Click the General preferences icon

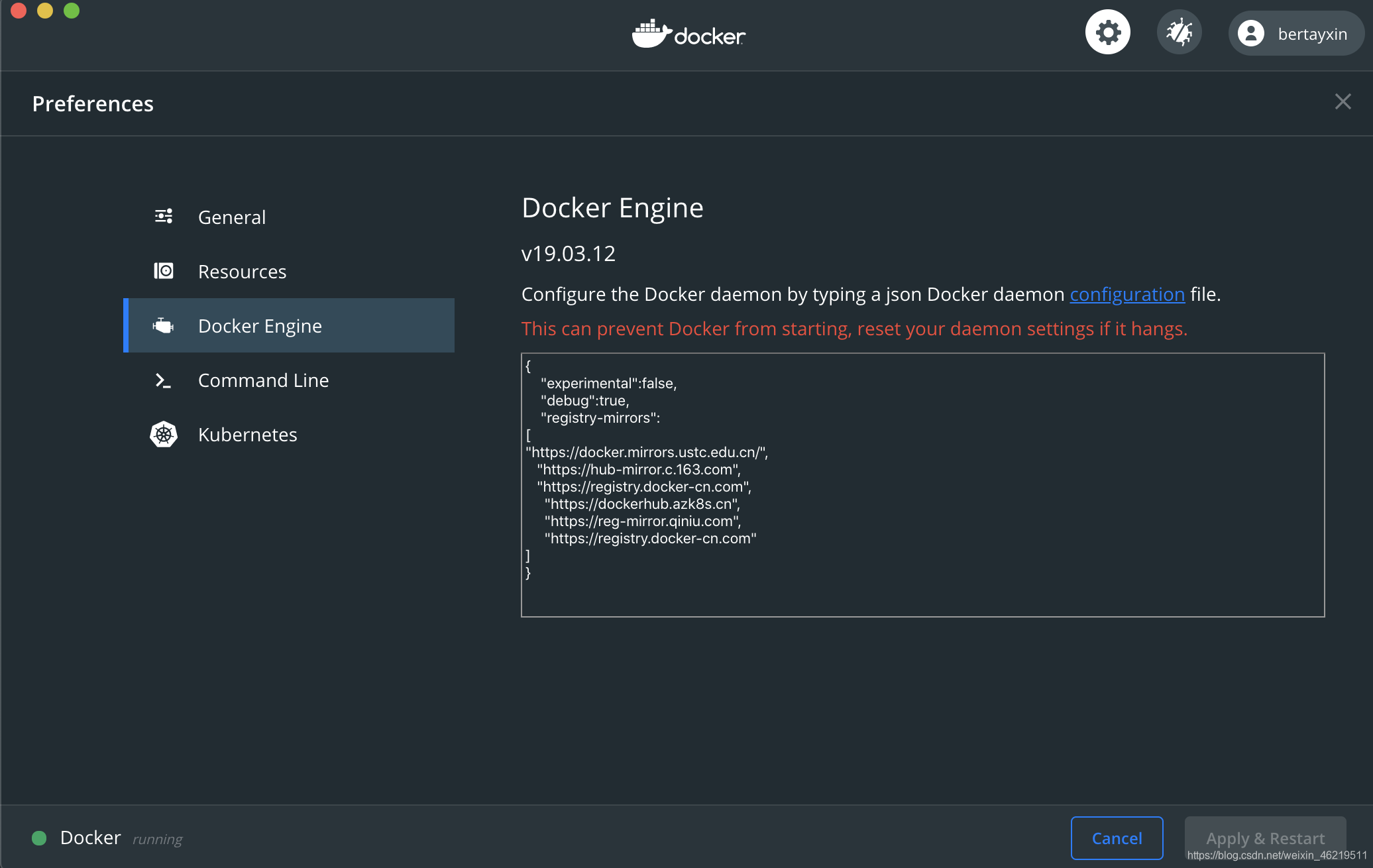(163, 217)
